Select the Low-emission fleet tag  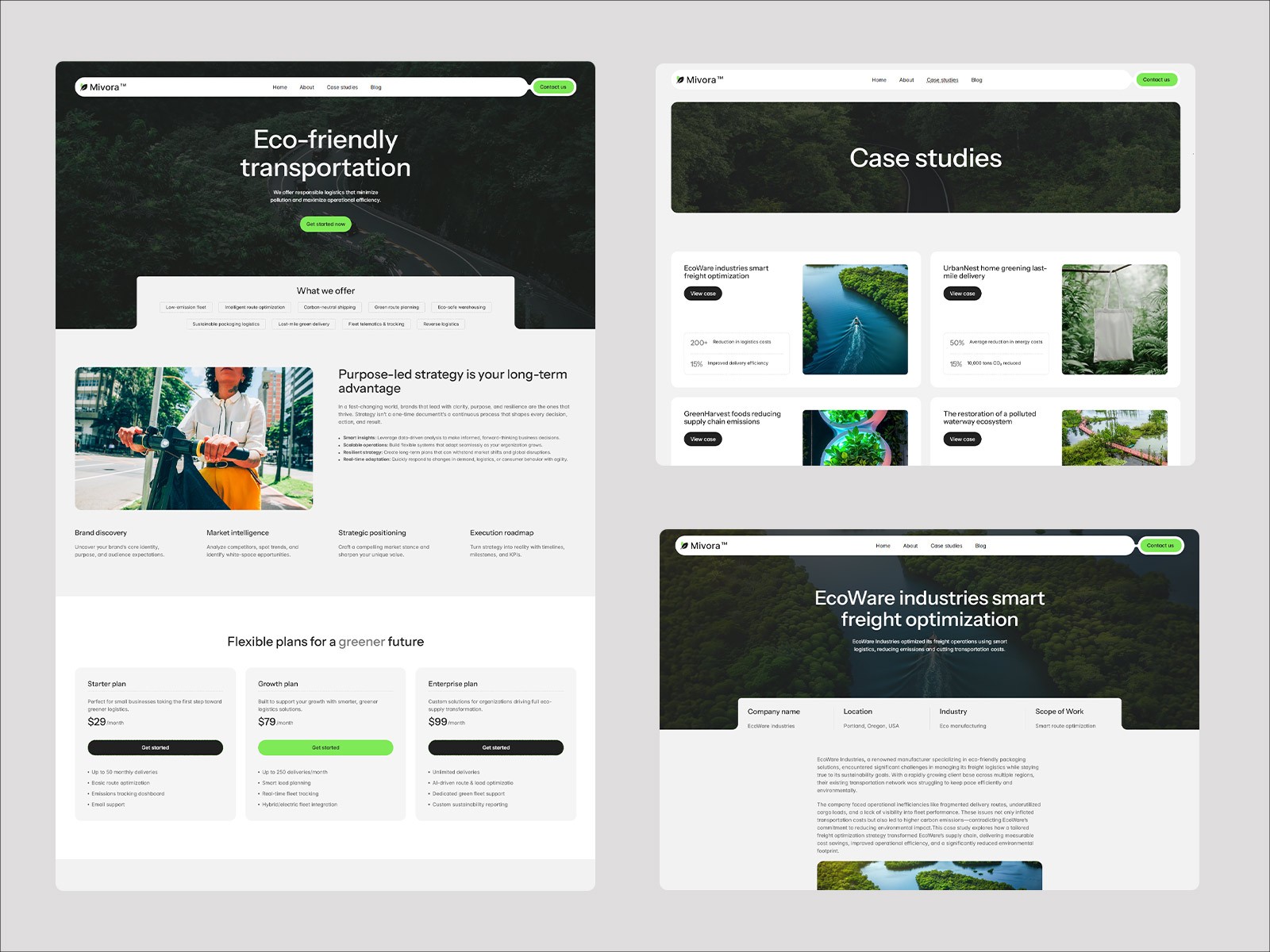(x=185, y=307)
